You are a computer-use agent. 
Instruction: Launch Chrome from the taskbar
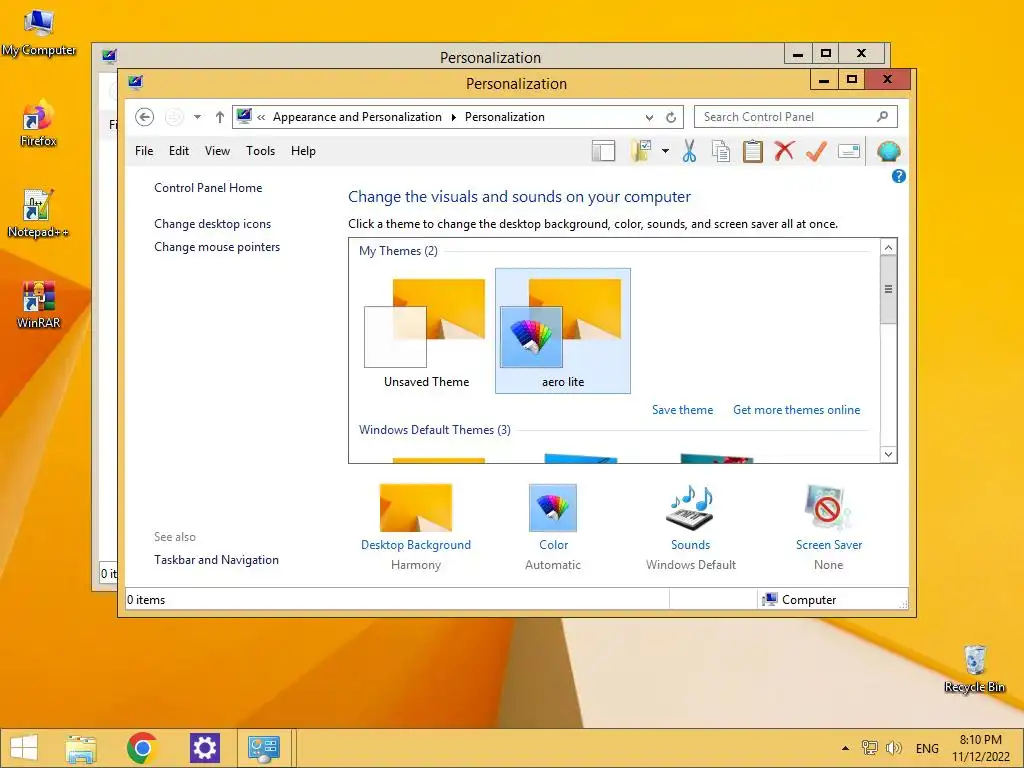[142, 748]
